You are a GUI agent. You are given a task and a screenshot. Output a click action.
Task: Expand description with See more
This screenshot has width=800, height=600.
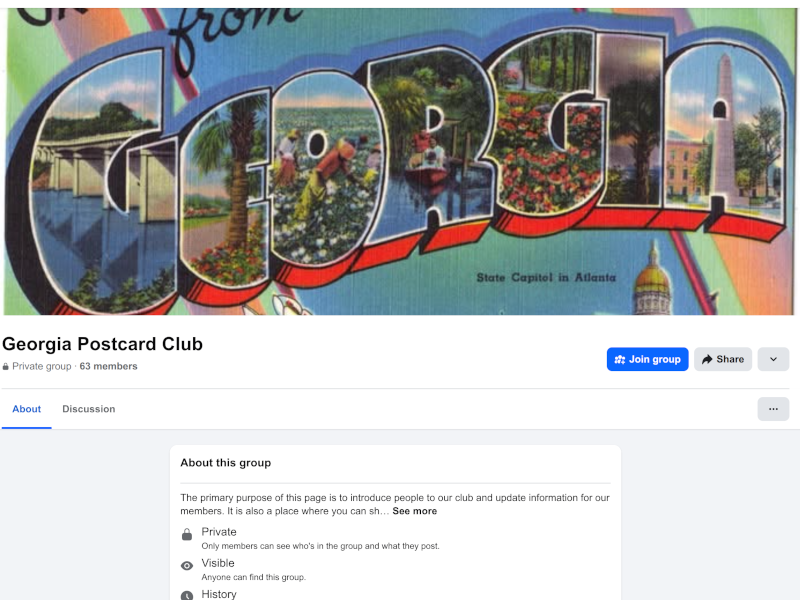click(x=414, y=511)
